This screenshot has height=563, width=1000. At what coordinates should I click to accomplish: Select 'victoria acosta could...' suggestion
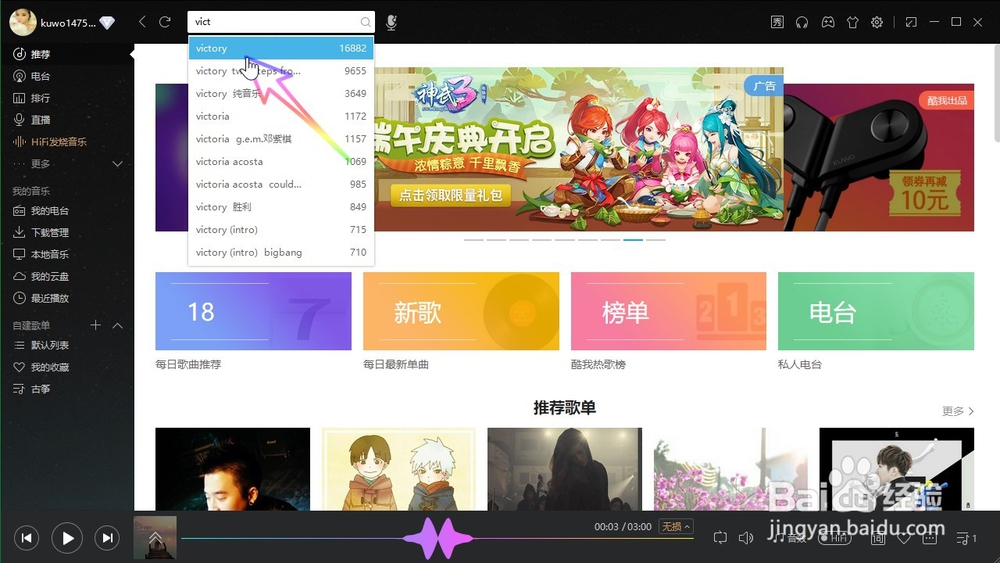[281, 184]
